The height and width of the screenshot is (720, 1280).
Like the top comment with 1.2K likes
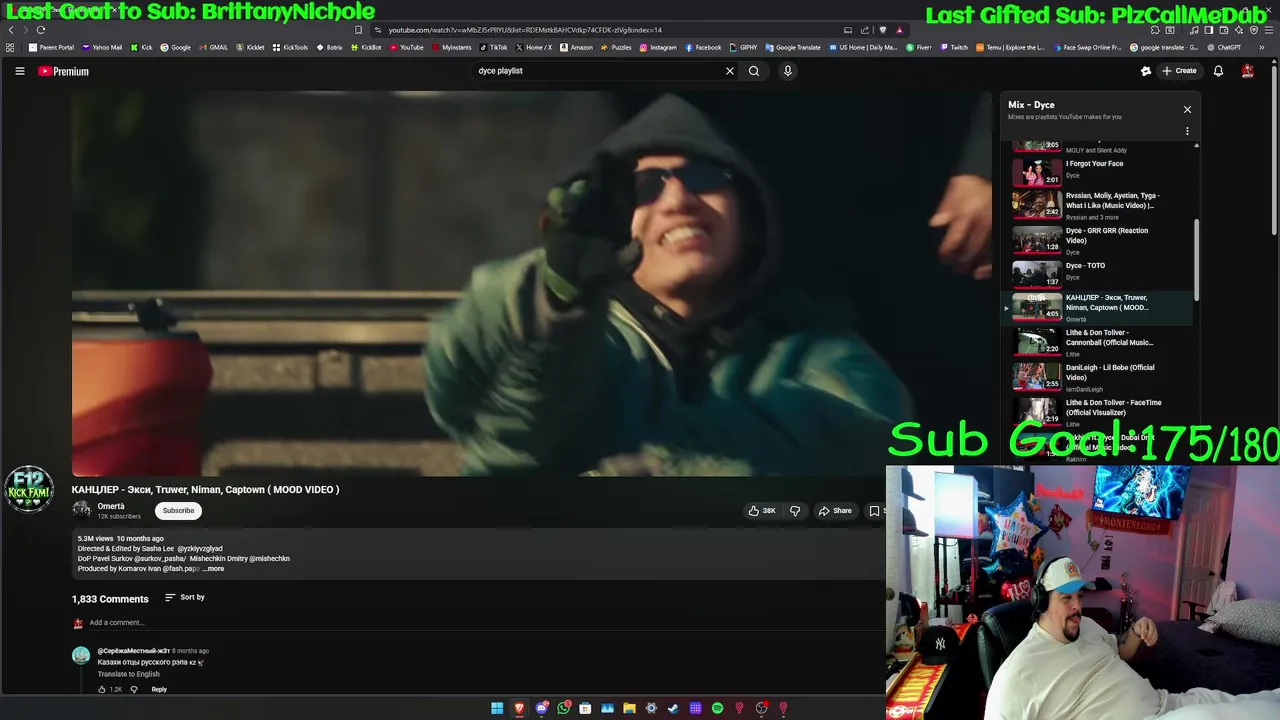click(102, 689)
